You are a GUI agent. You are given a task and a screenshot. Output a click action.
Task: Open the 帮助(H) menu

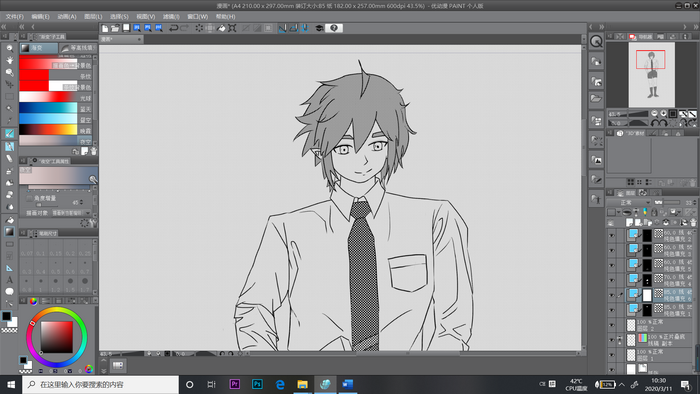coord(225,17)
